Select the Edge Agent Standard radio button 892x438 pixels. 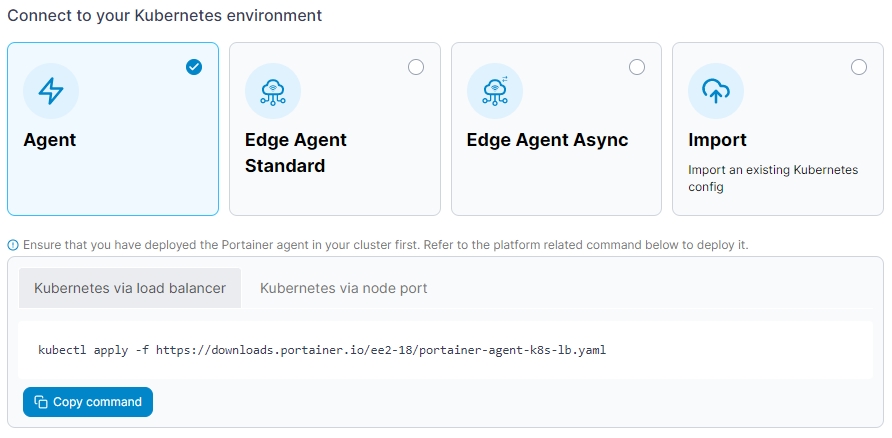tap(416, 67)
